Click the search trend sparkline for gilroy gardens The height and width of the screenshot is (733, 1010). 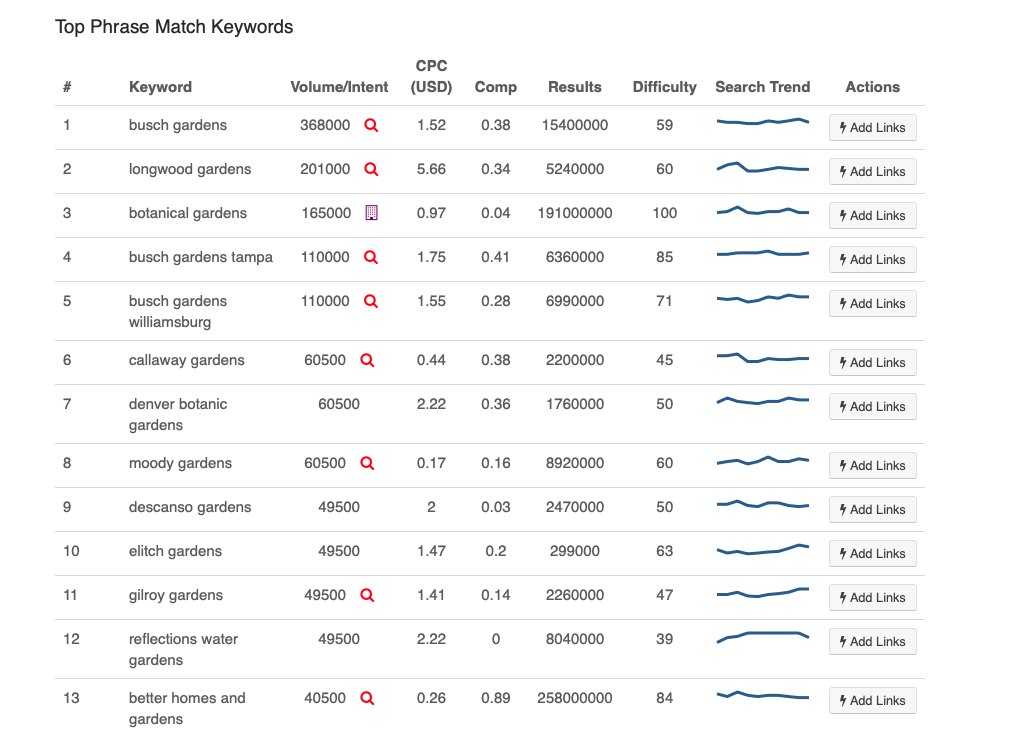[x=763, y=593]
